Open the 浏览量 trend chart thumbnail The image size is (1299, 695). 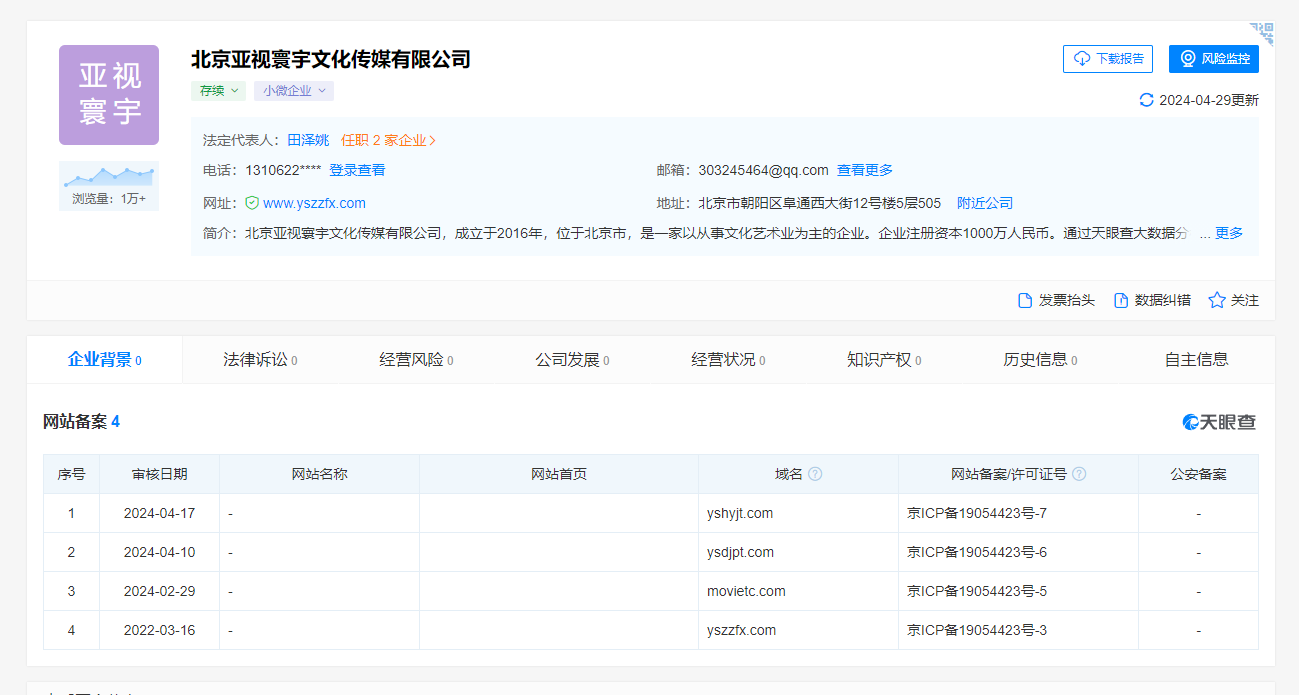point(109,186)
